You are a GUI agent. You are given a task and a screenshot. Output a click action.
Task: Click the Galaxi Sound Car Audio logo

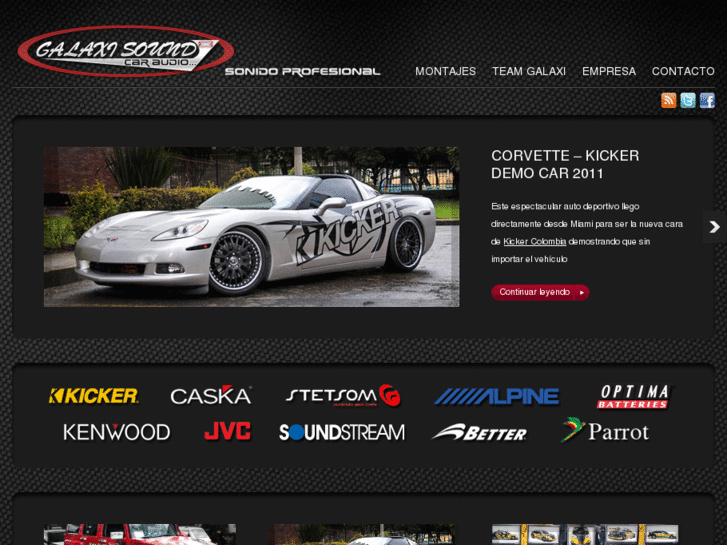[126, 51]
